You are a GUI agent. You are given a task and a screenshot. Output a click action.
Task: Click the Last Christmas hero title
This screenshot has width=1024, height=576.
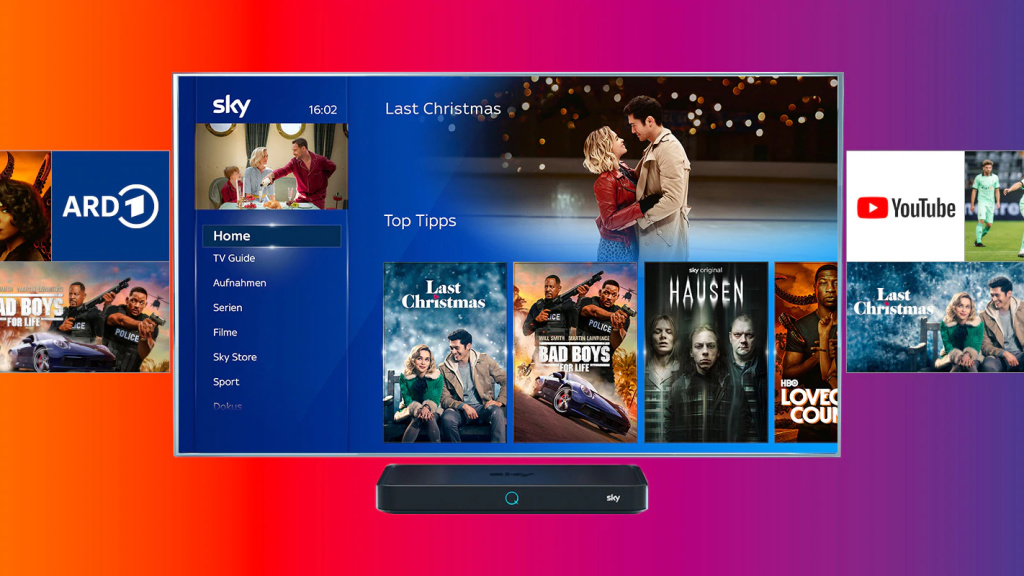point(443,108)
